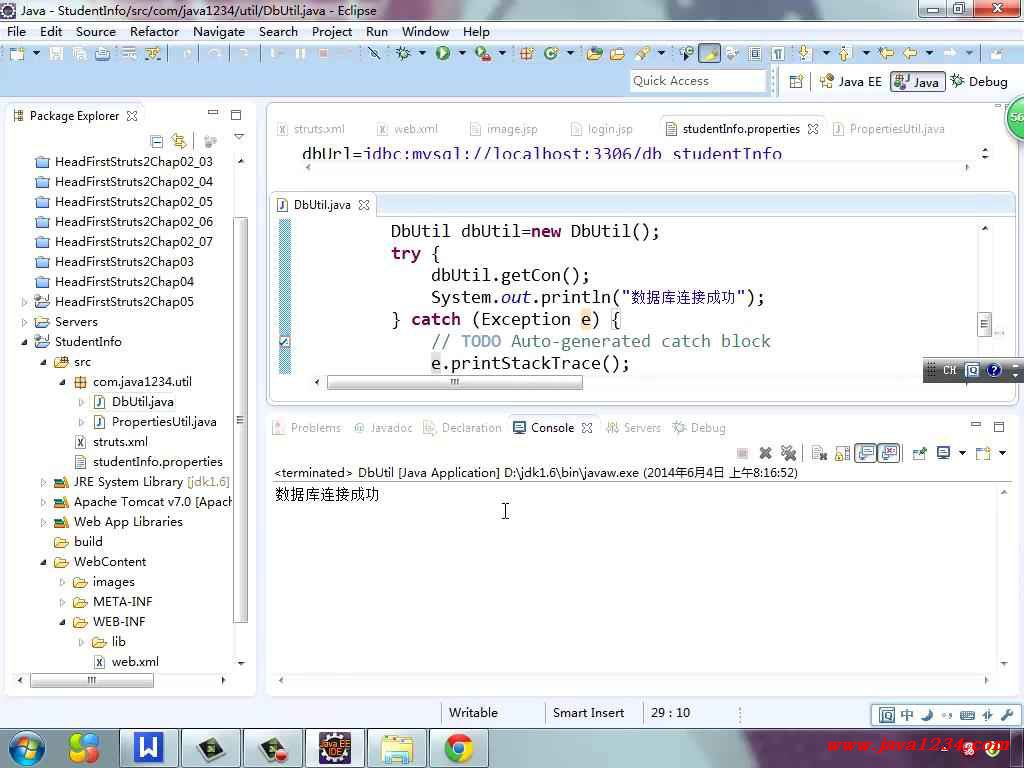Toggle Mark Occurrences highlighter in toolbar
Screen dimensions: 1024x768
point(709,54)
